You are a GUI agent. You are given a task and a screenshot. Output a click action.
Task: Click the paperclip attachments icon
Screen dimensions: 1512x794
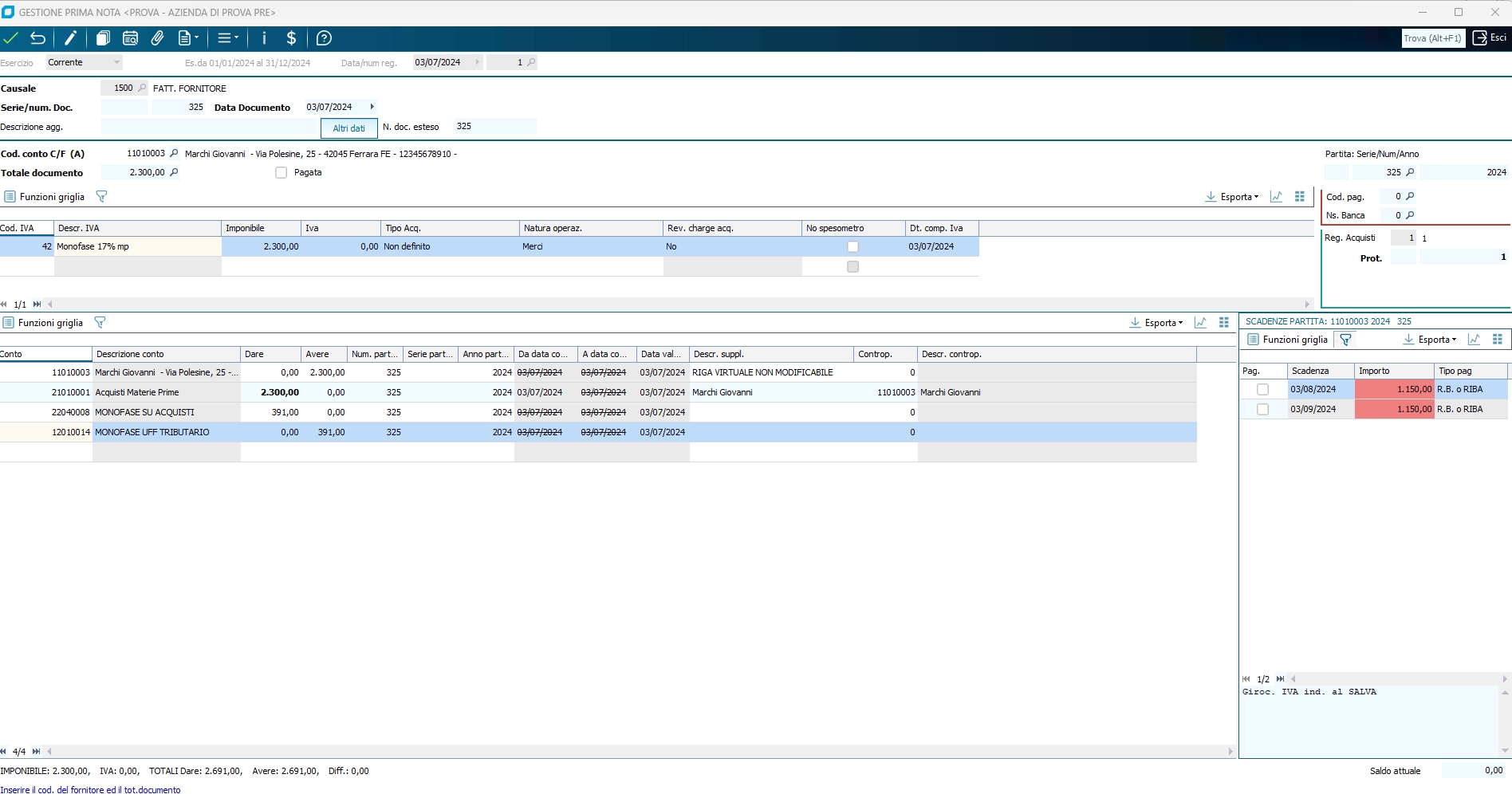(x=158, y=38)
